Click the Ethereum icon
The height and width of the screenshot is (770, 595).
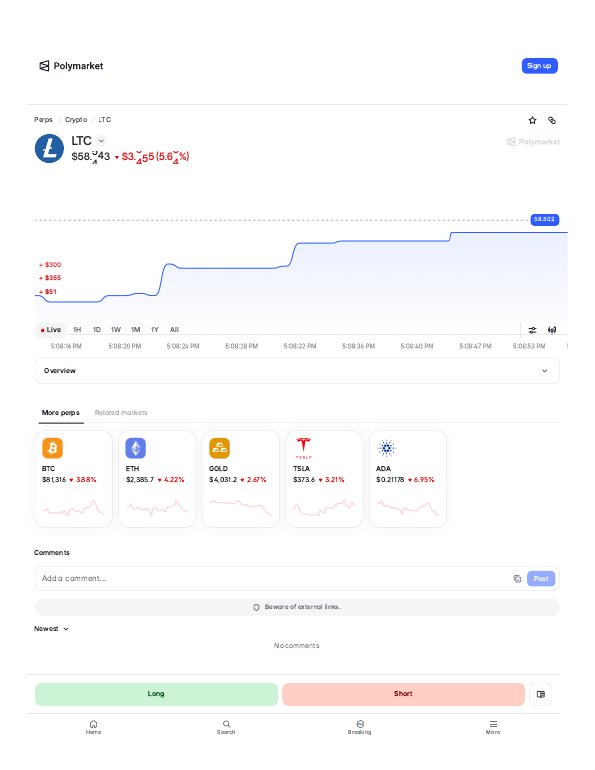[x=136, y=448]
